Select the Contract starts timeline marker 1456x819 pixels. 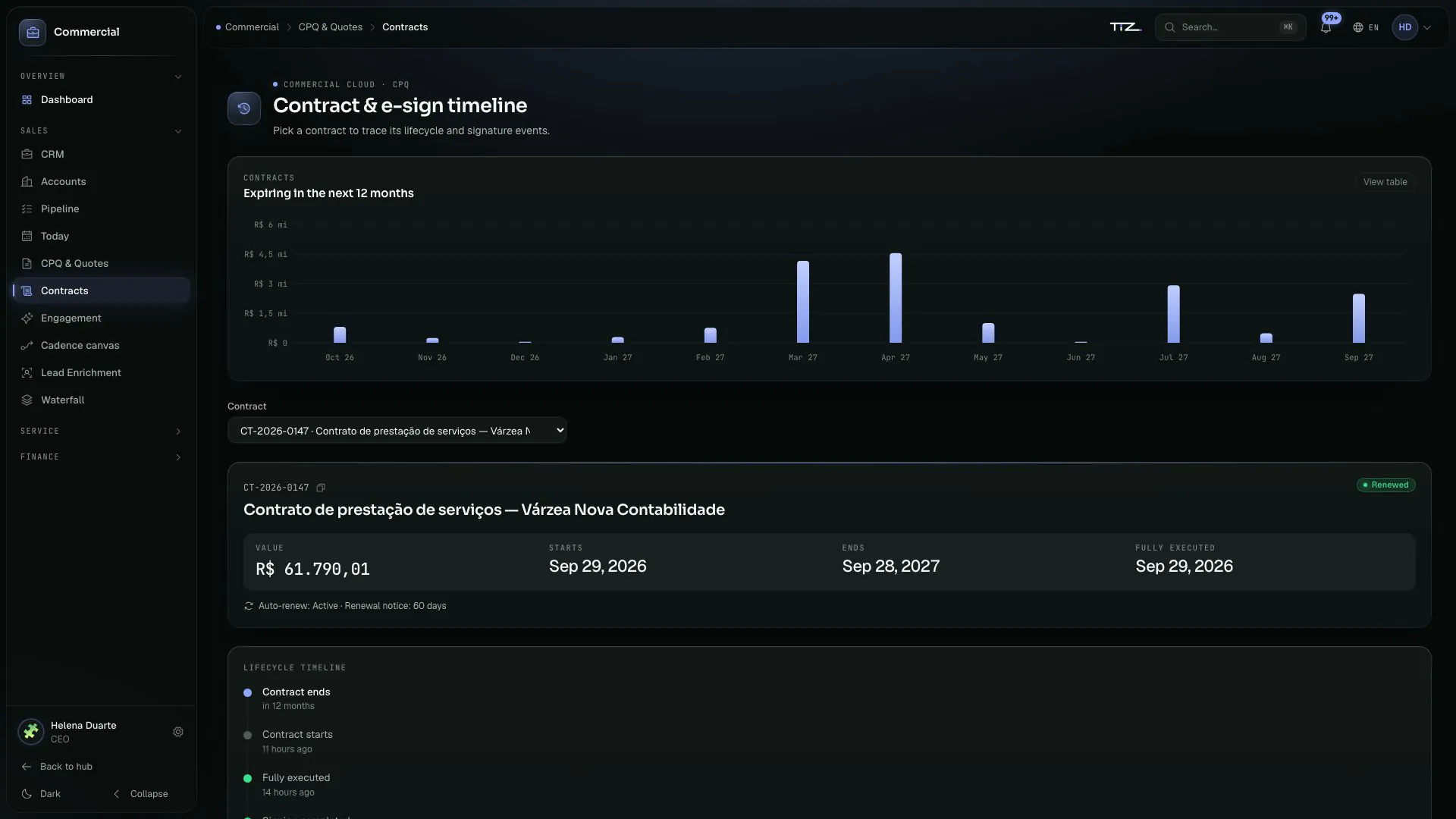(x=247, y=735)
